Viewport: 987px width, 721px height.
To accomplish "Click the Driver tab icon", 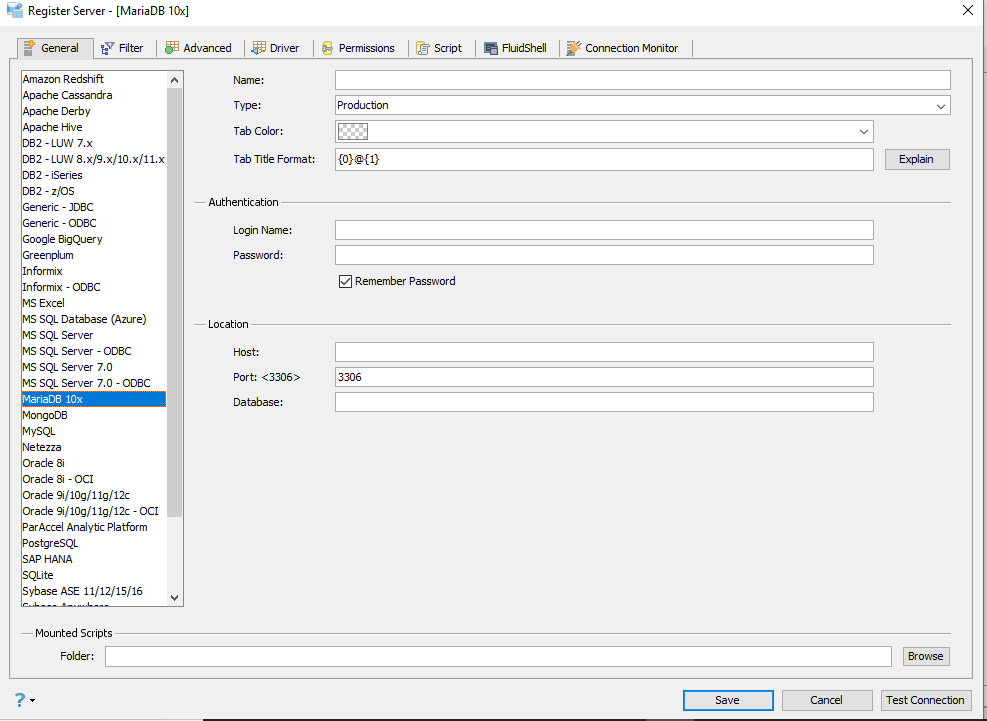I will tap(259, 48).
